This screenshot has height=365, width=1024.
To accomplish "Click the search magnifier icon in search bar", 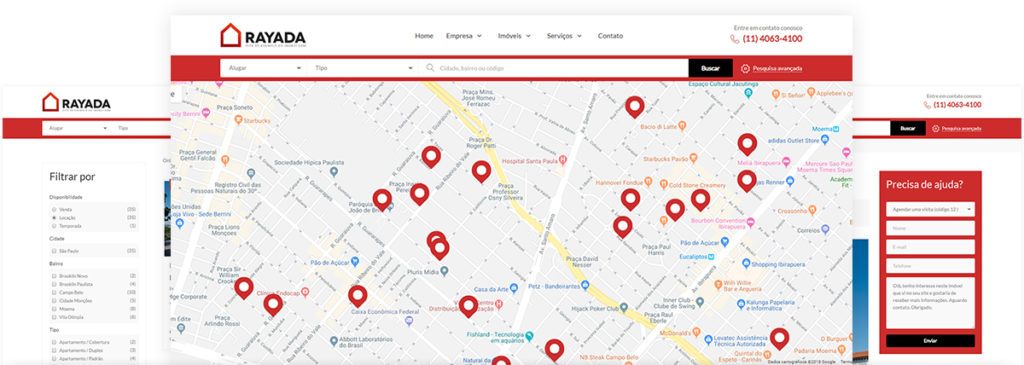I will point(430,68).
